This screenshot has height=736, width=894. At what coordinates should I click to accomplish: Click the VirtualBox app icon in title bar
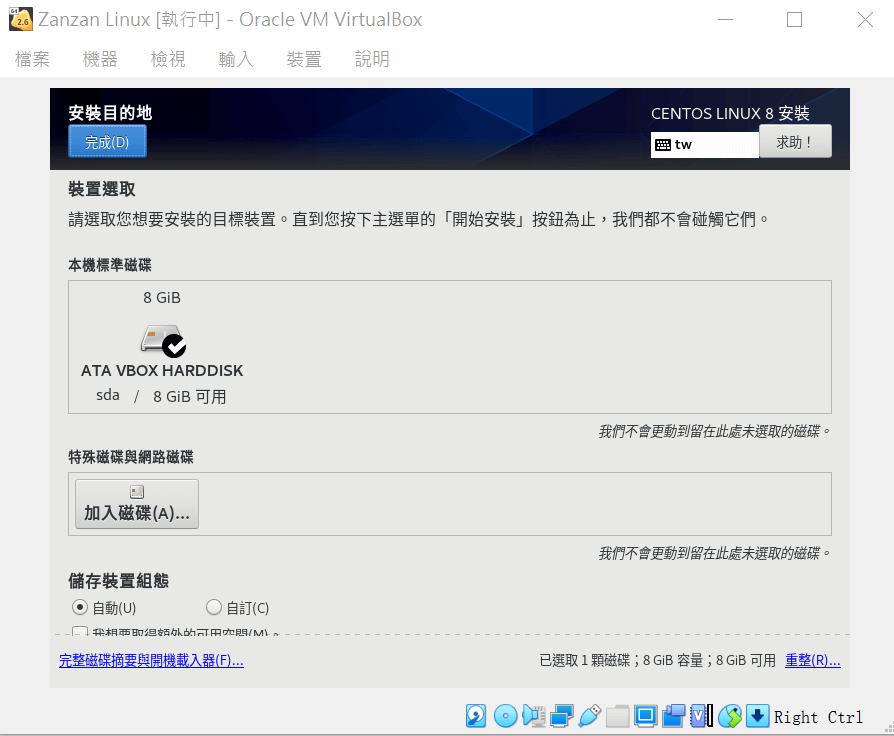click(x=21, y=19)
